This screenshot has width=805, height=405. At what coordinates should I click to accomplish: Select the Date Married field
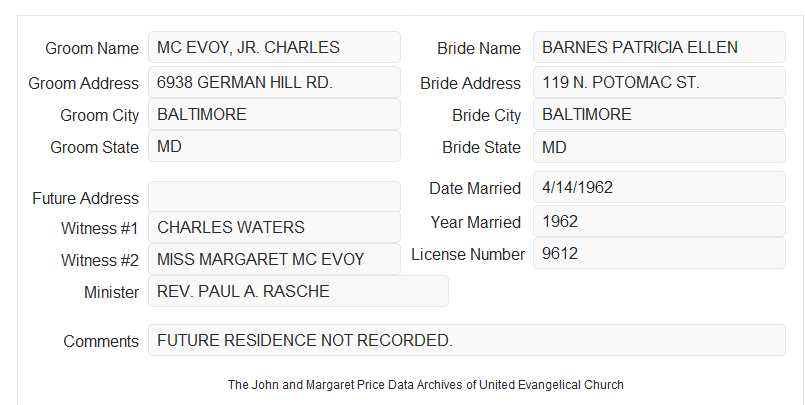tap(659, 187)
